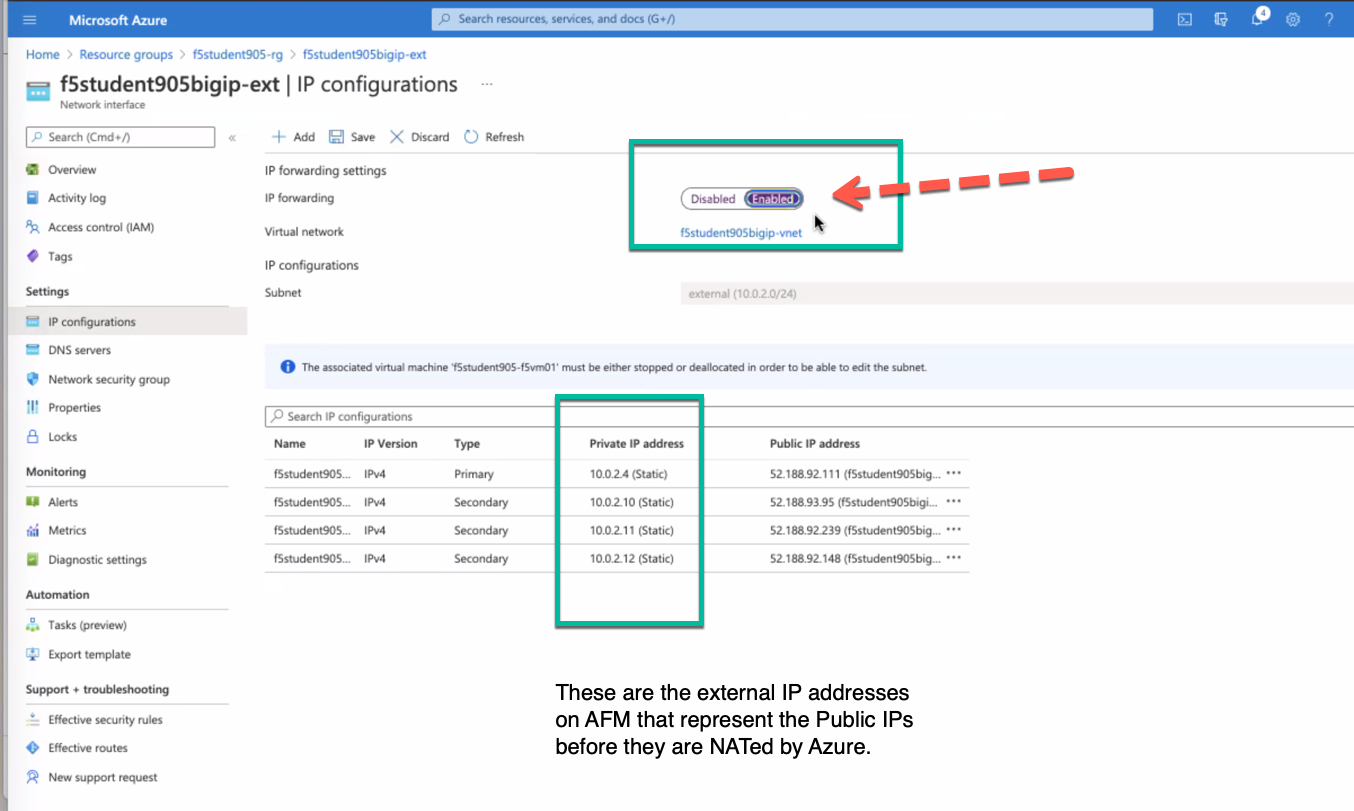
Task: Click the Network security group shield icon
Action: (x=33, y=379)
